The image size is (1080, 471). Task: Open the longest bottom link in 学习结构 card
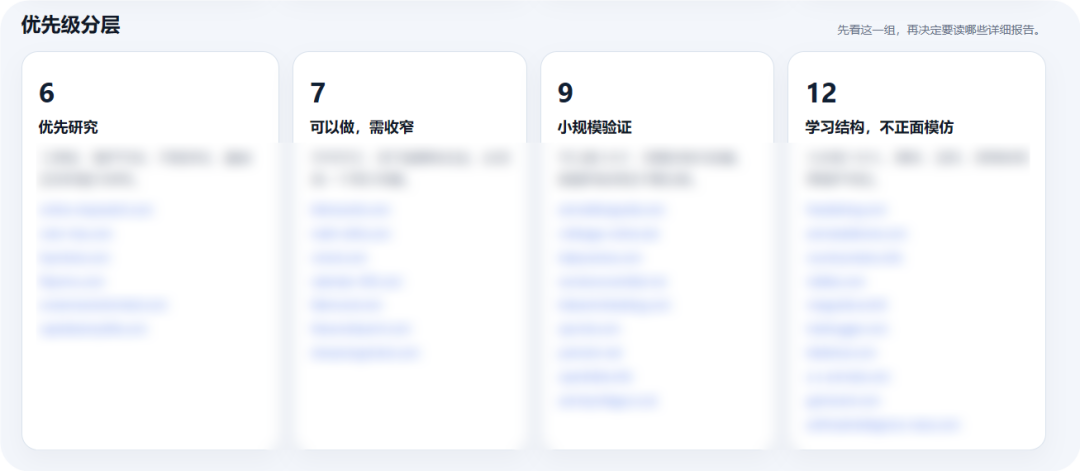point(882,425)
